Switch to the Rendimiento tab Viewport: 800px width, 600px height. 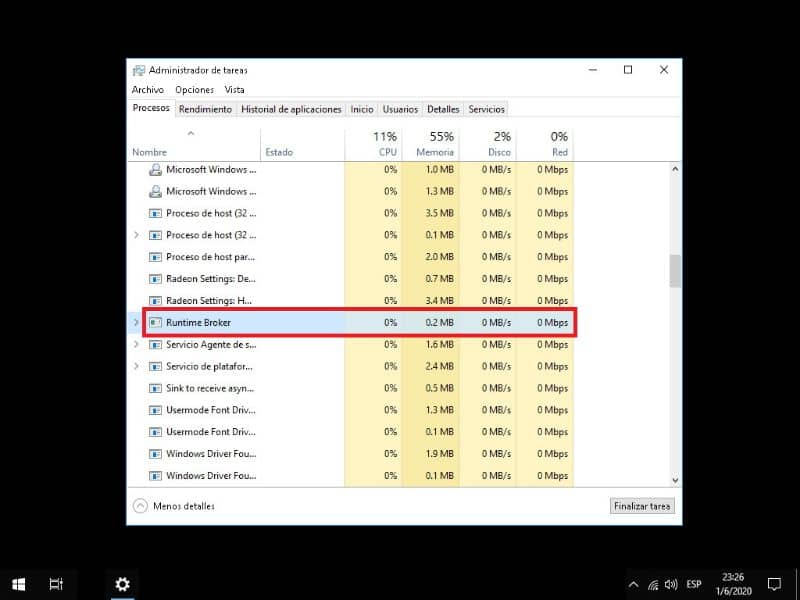tap(206, 109)
